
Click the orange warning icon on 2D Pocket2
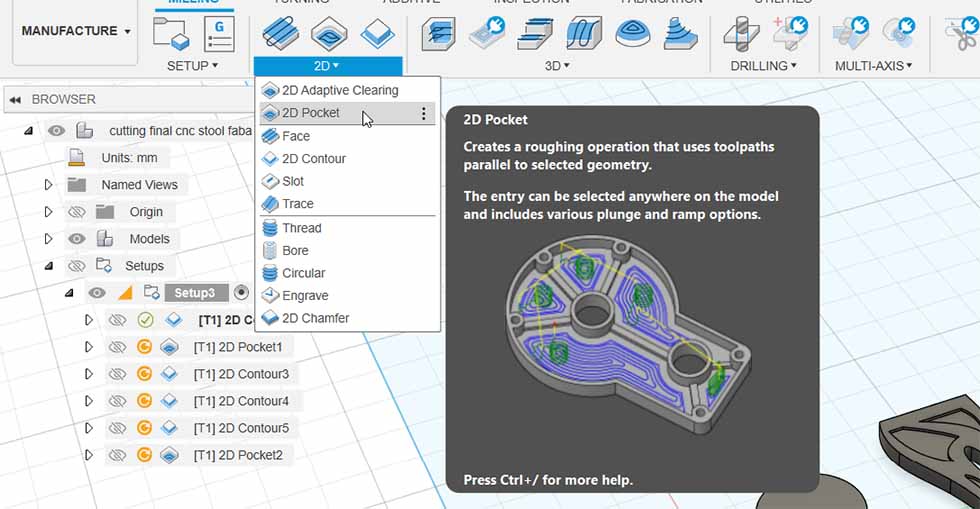(144, 455)
